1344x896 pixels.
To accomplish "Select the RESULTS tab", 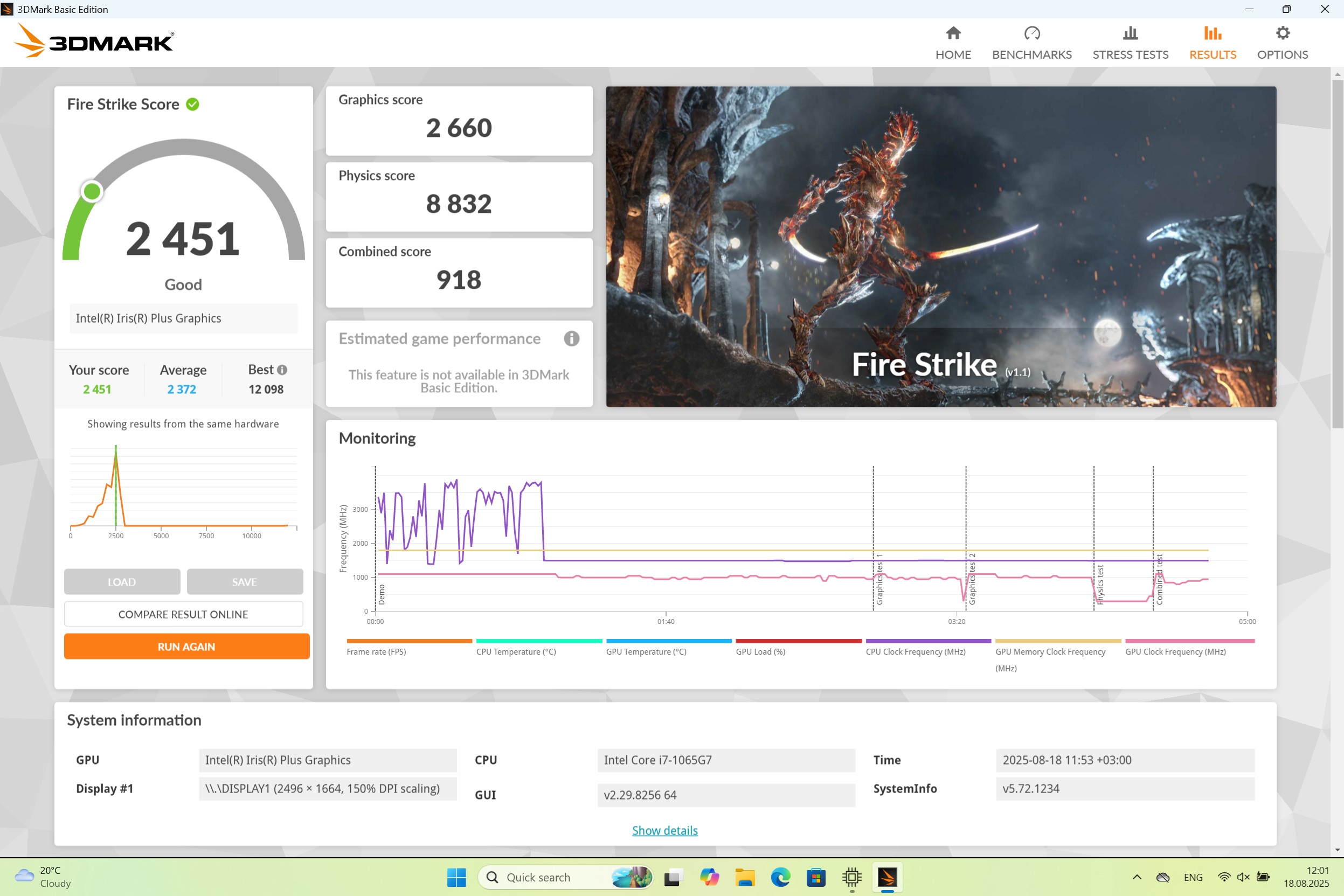I will point(1213,43).
